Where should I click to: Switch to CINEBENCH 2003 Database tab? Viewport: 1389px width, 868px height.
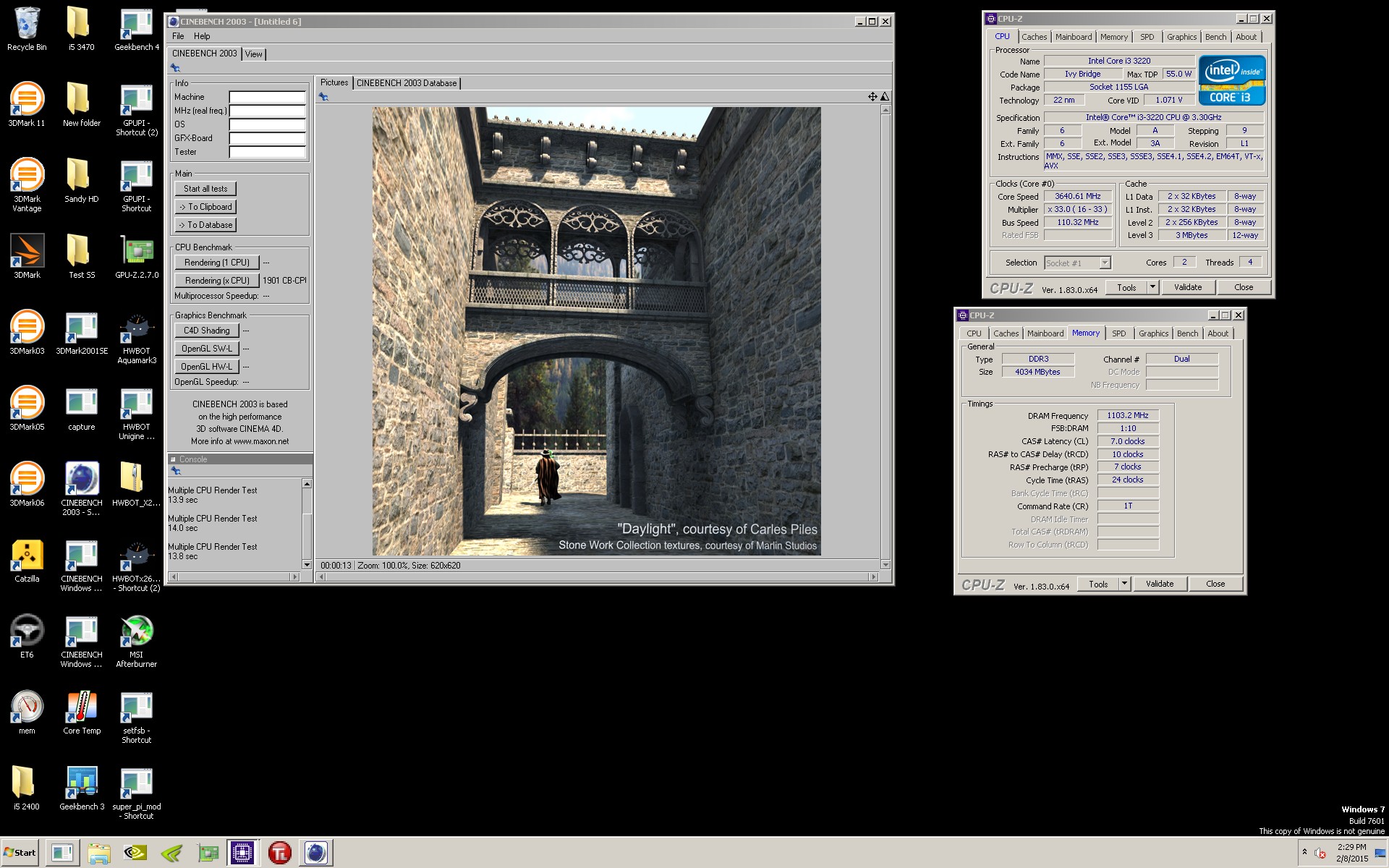point(407,83)
